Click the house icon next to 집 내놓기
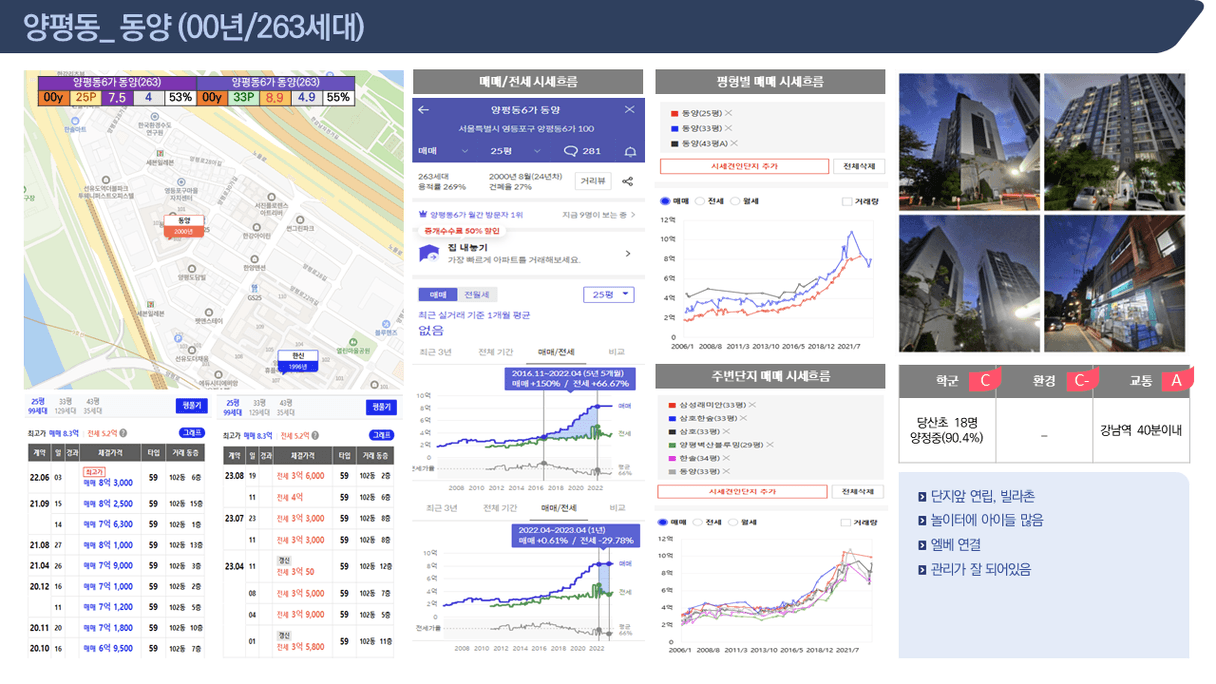Viewport: 1216px width, 684px height. (x=431, y=253)
